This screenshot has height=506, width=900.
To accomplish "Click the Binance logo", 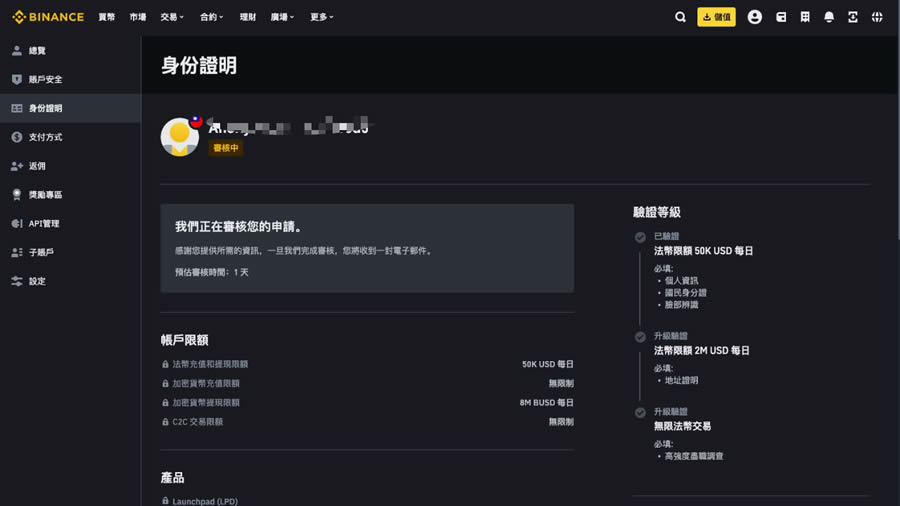I will tap(48, 17).
